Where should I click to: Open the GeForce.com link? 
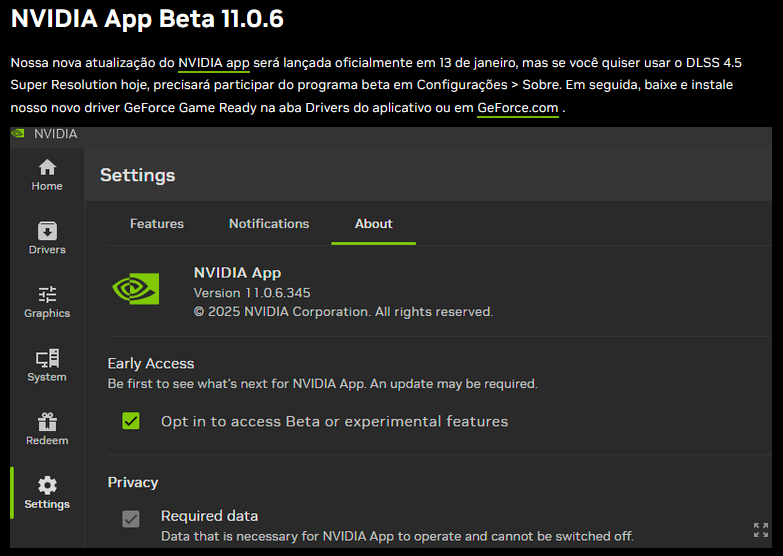pyautogui.click(x=517, y=108)
